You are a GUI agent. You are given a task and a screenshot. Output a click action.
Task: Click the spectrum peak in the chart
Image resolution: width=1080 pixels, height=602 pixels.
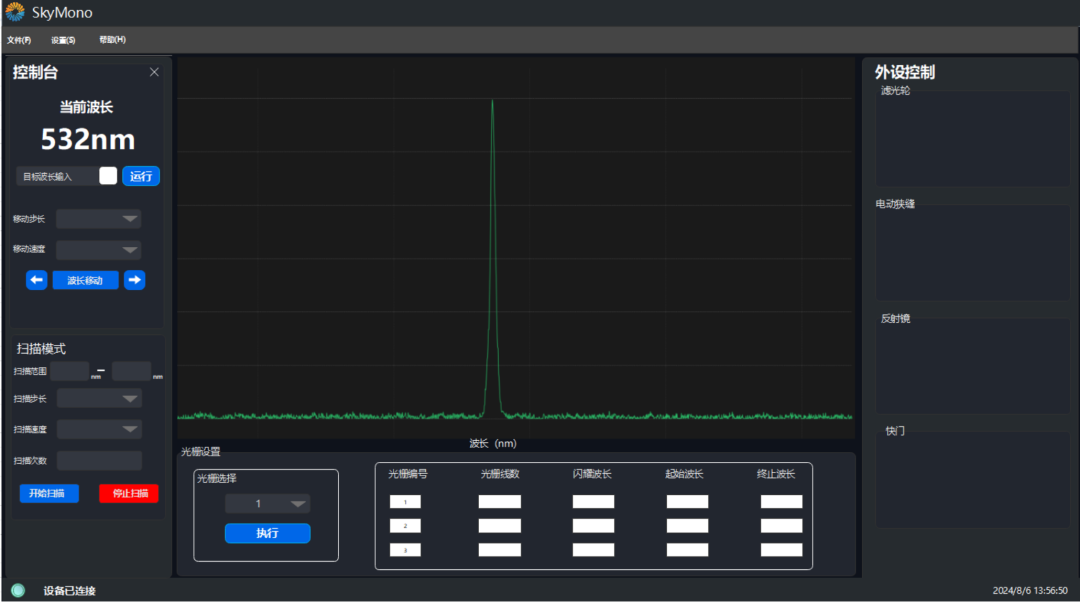pyautogui.click(x=492, y=103)
